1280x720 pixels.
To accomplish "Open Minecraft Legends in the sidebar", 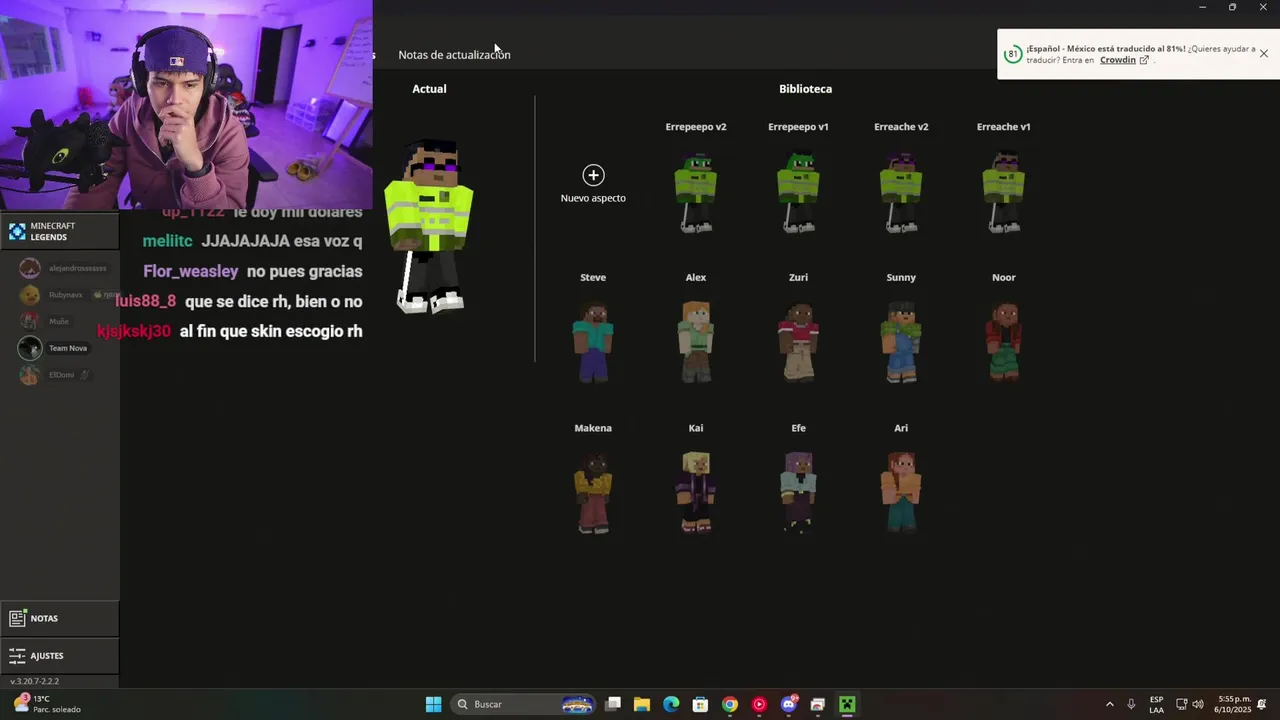I will click(59, 232).
